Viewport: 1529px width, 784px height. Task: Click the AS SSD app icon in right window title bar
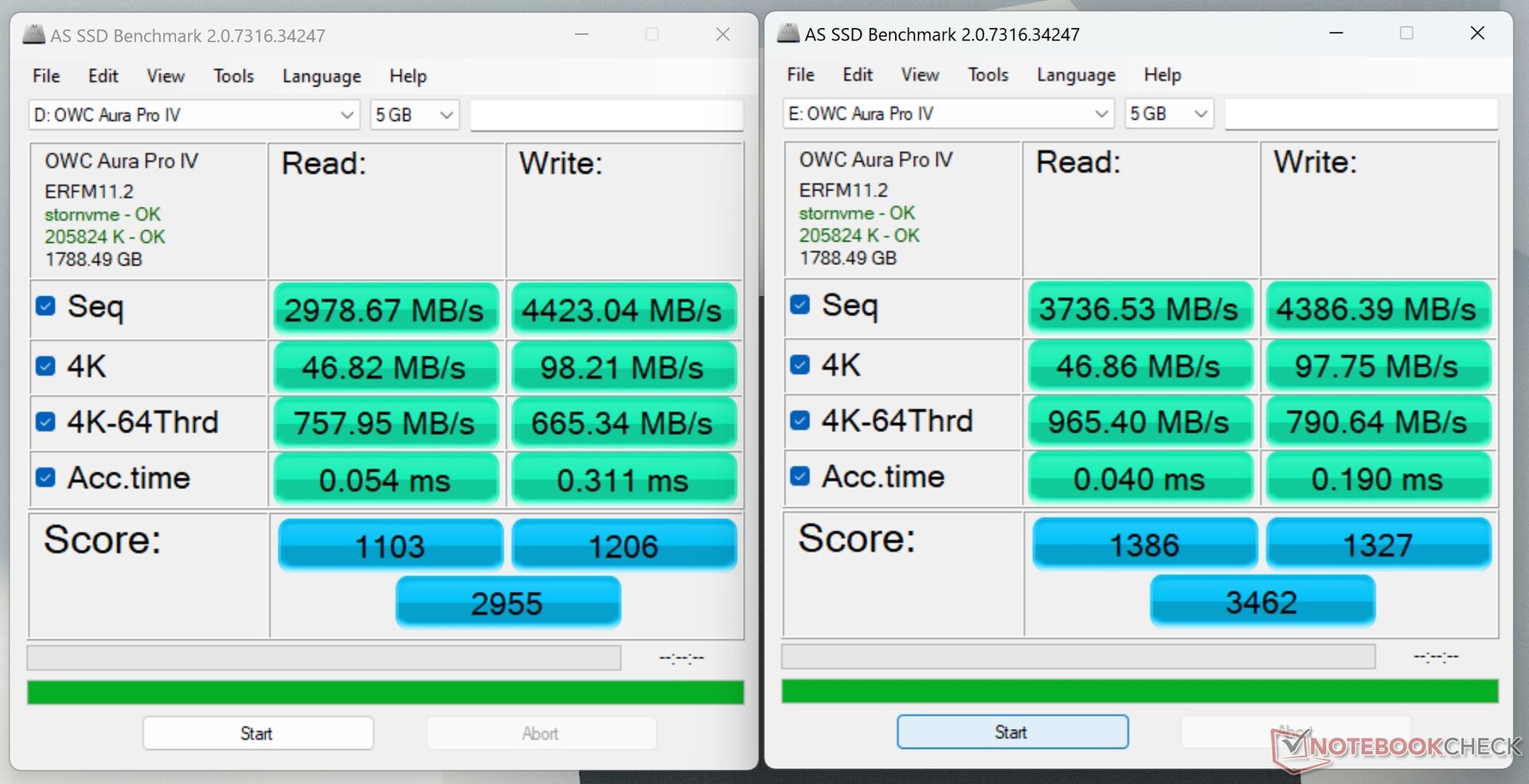[x=788, y=33]
